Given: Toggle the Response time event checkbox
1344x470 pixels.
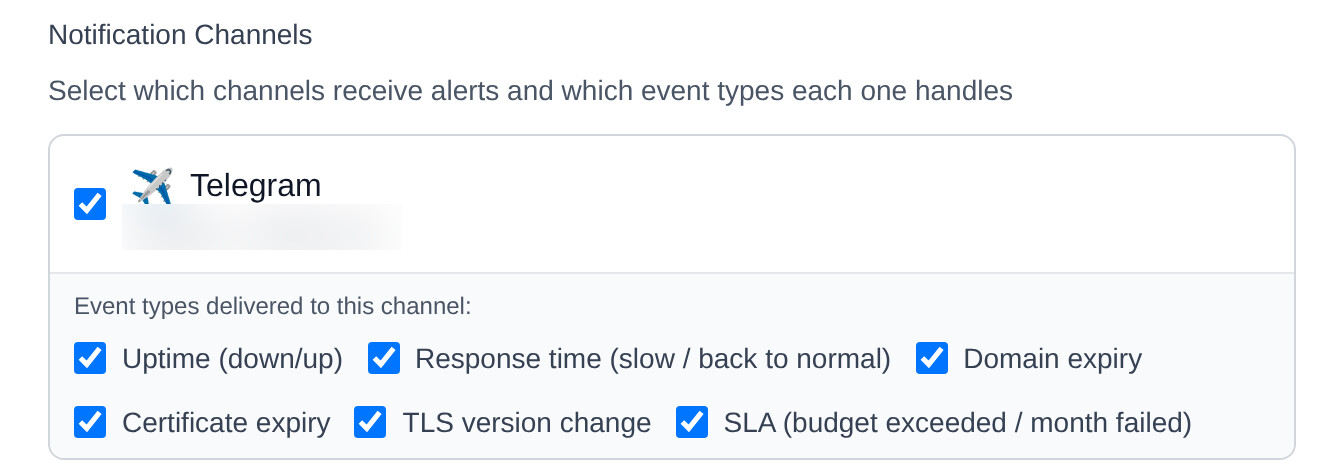Looking at the screenshot, I should (x=384, y=358).
